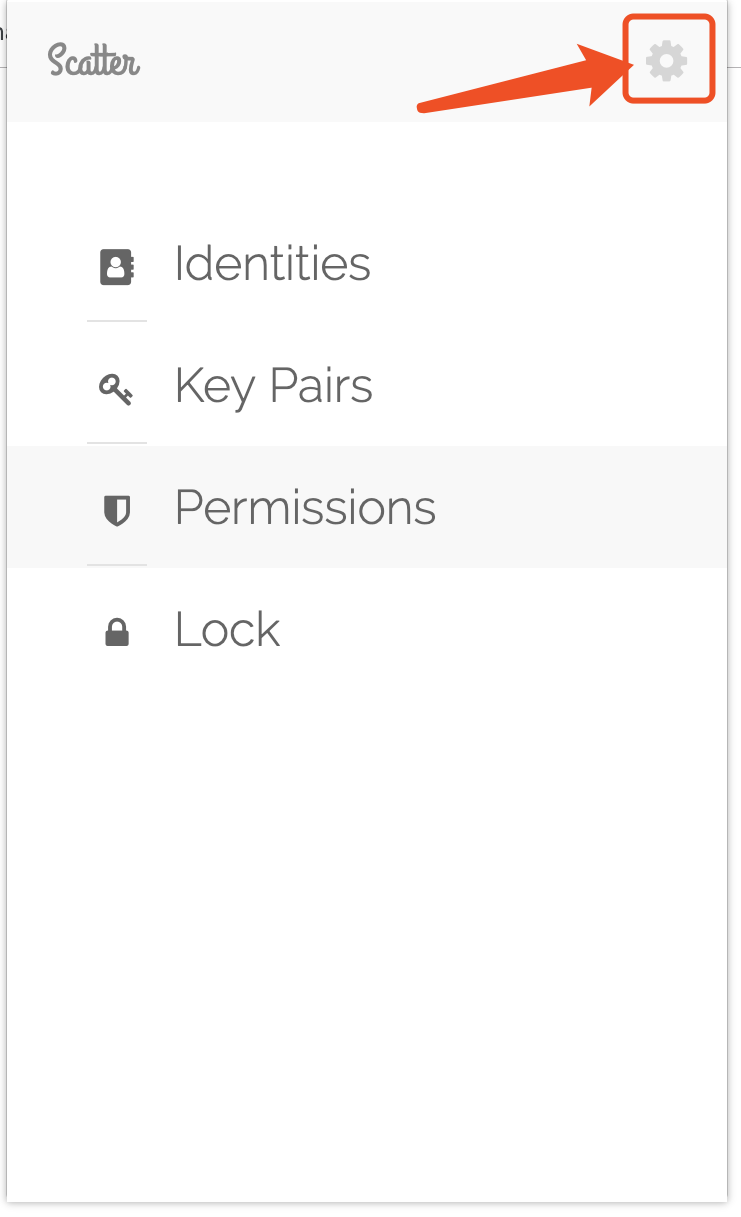This screenshot has height=1217, width=741.
Task: Open the Identities menu entry
Action: click(x=367, y=264)
